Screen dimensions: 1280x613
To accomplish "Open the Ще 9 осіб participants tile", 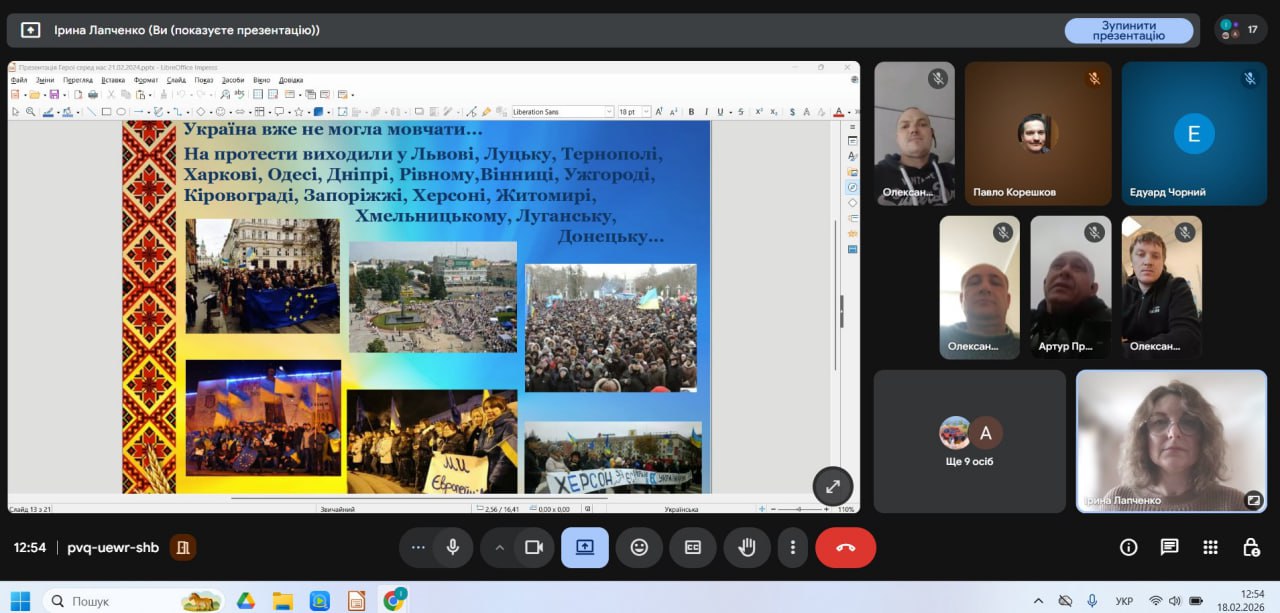I will (x=969, y=441).
